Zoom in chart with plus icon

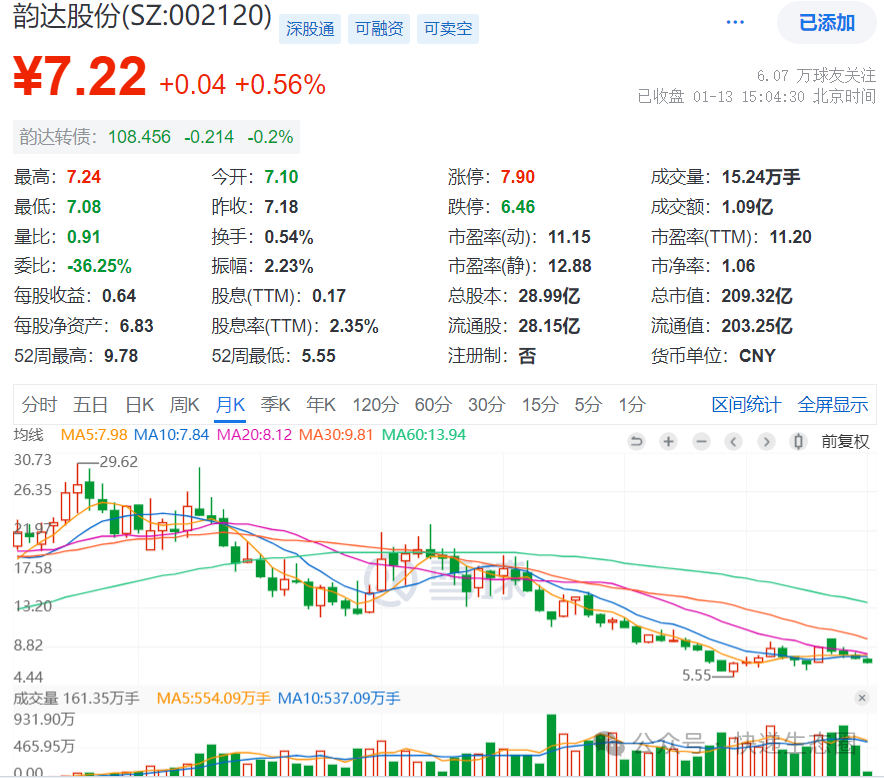pos(669,441)
